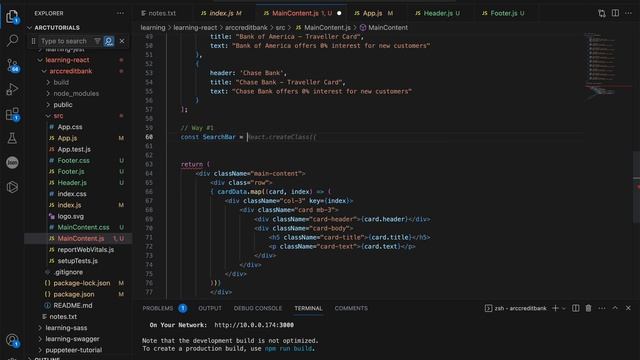Open App.css in the file tree
The height and width of the screenshot is (360, 640).
coord(70,127)
